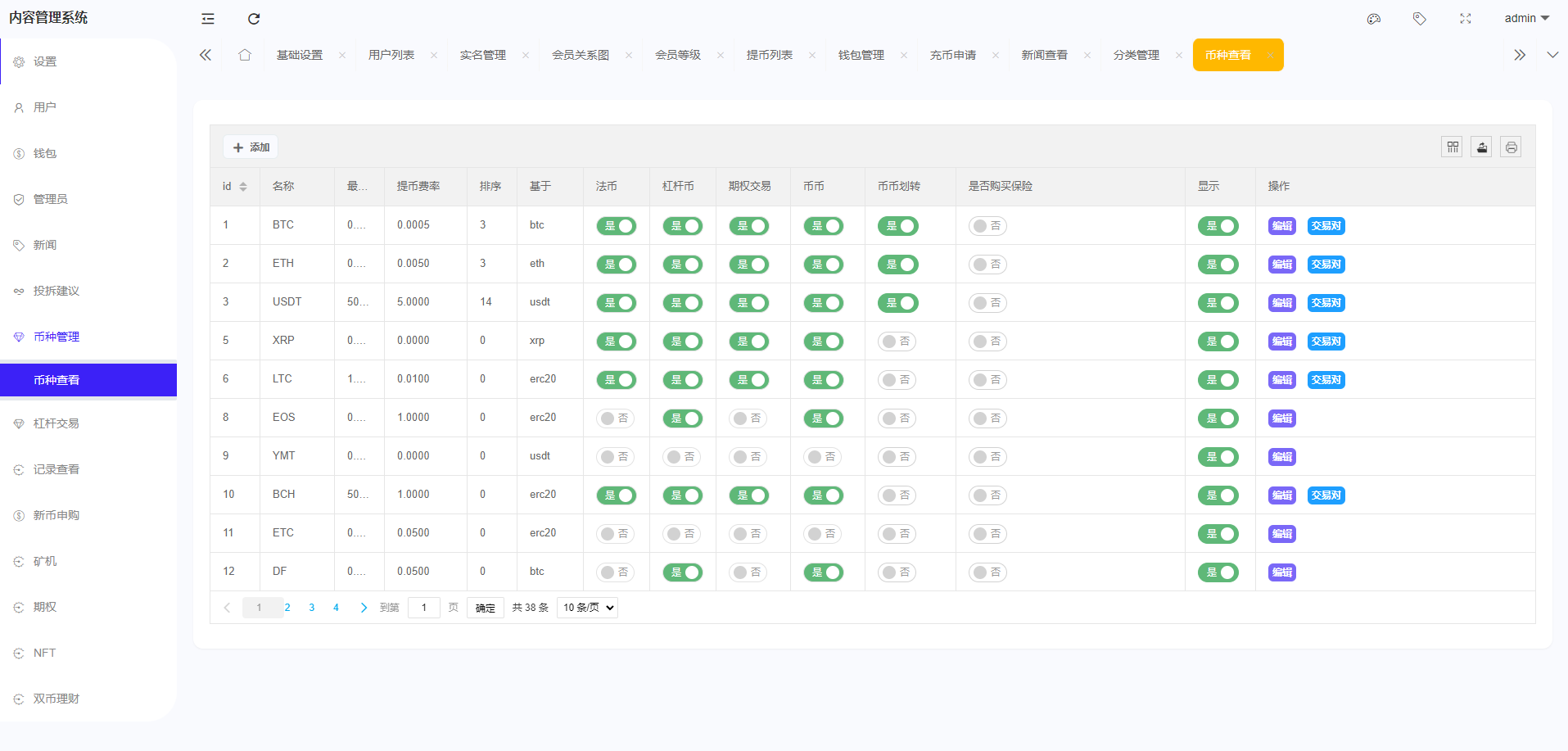
Task: Click the print table icon
Action: (x=1512, y=147)
